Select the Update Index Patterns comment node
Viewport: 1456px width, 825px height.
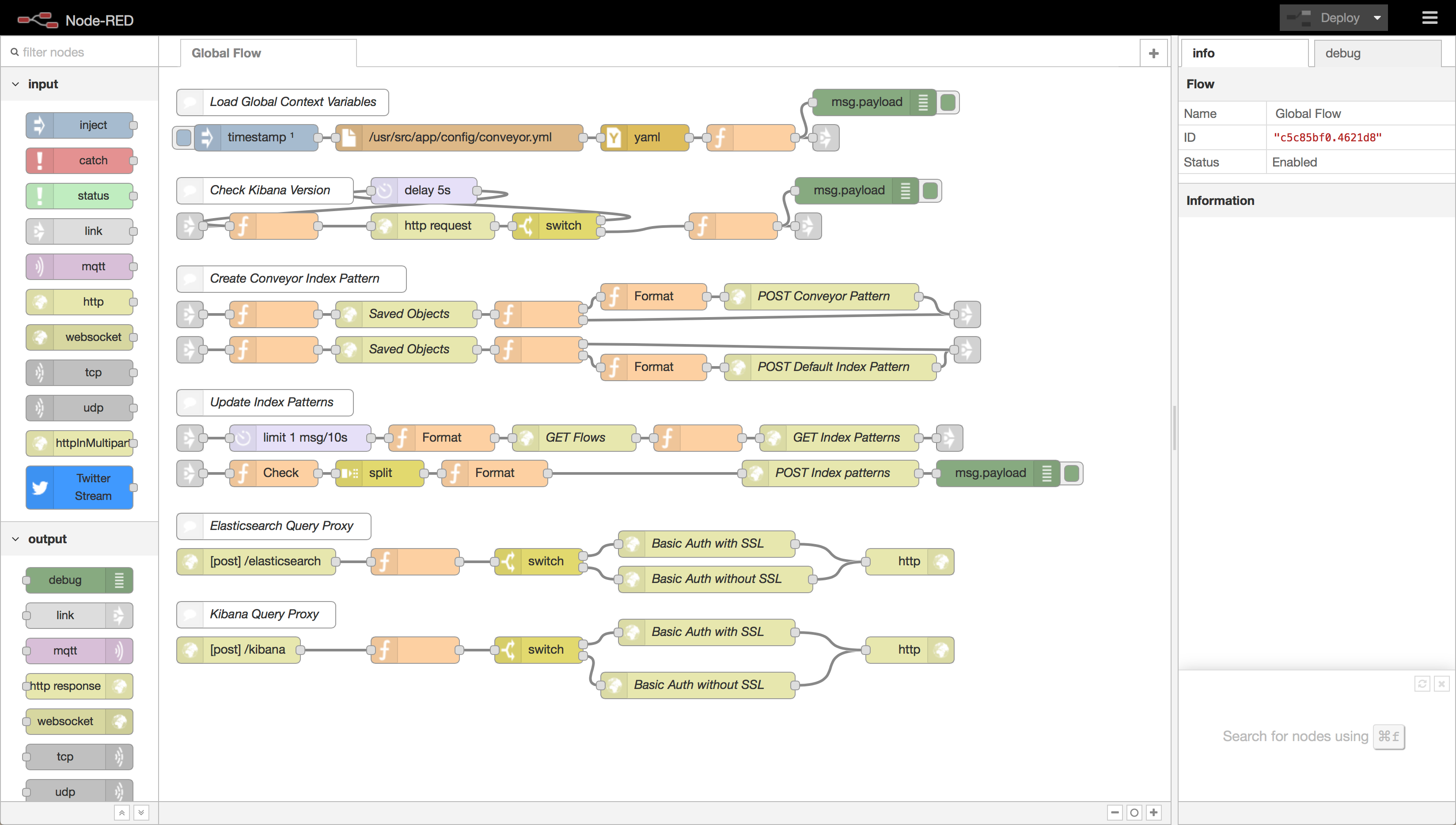[x=265, y=402]
